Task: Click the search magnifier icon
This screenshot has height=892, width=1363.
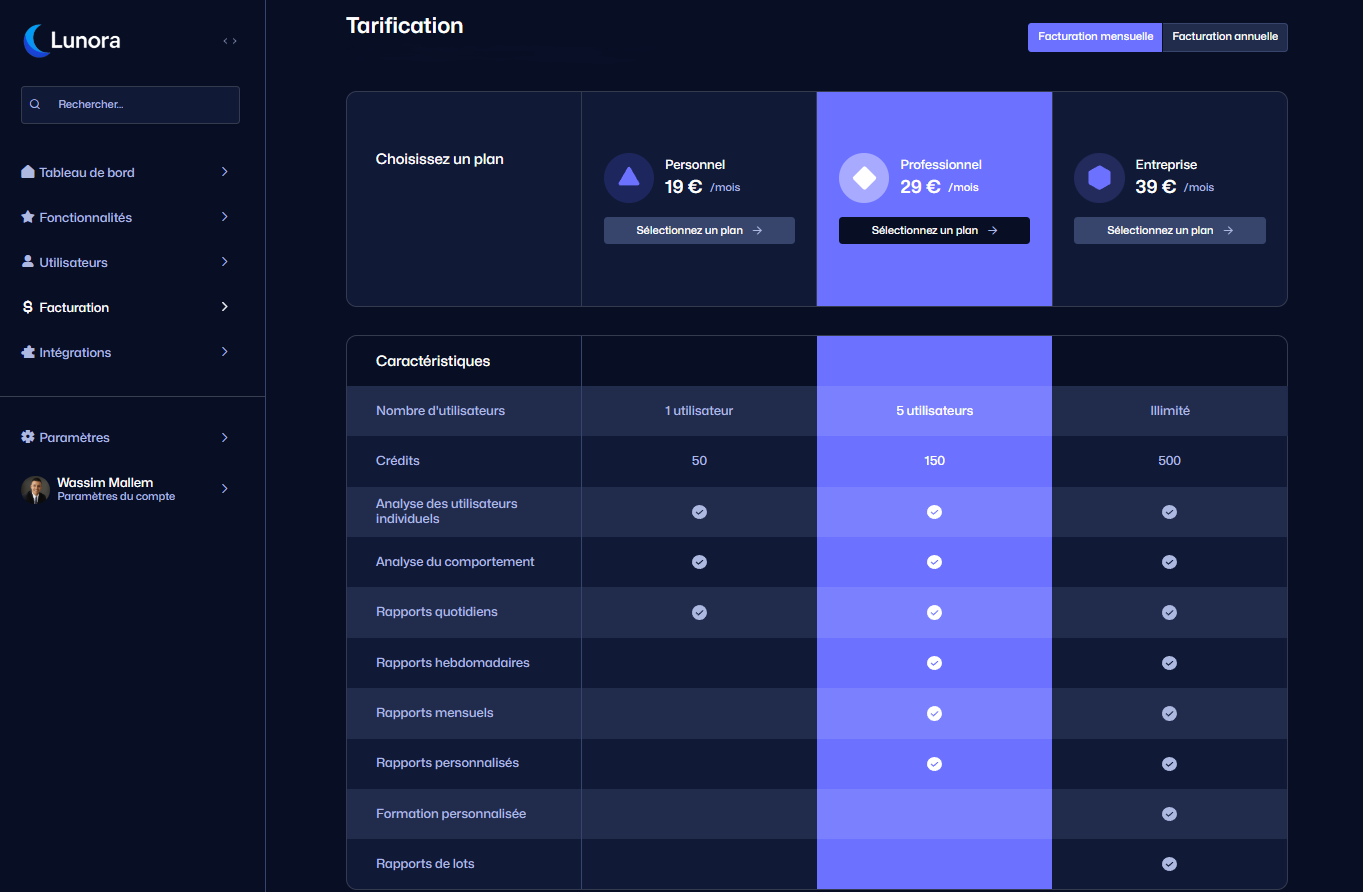Action: pyautogui.click(x=35, y=104)
